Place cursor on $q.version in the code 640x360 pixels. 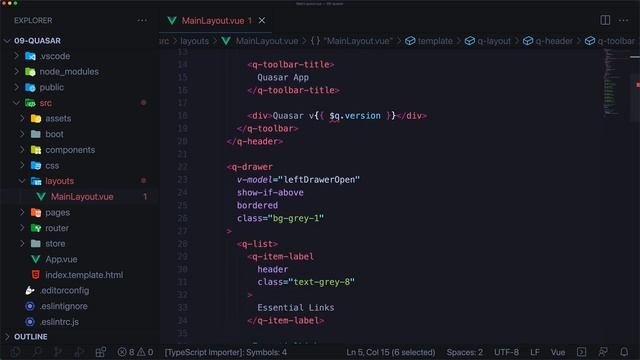pyautogui.click(x=355, y=116)
